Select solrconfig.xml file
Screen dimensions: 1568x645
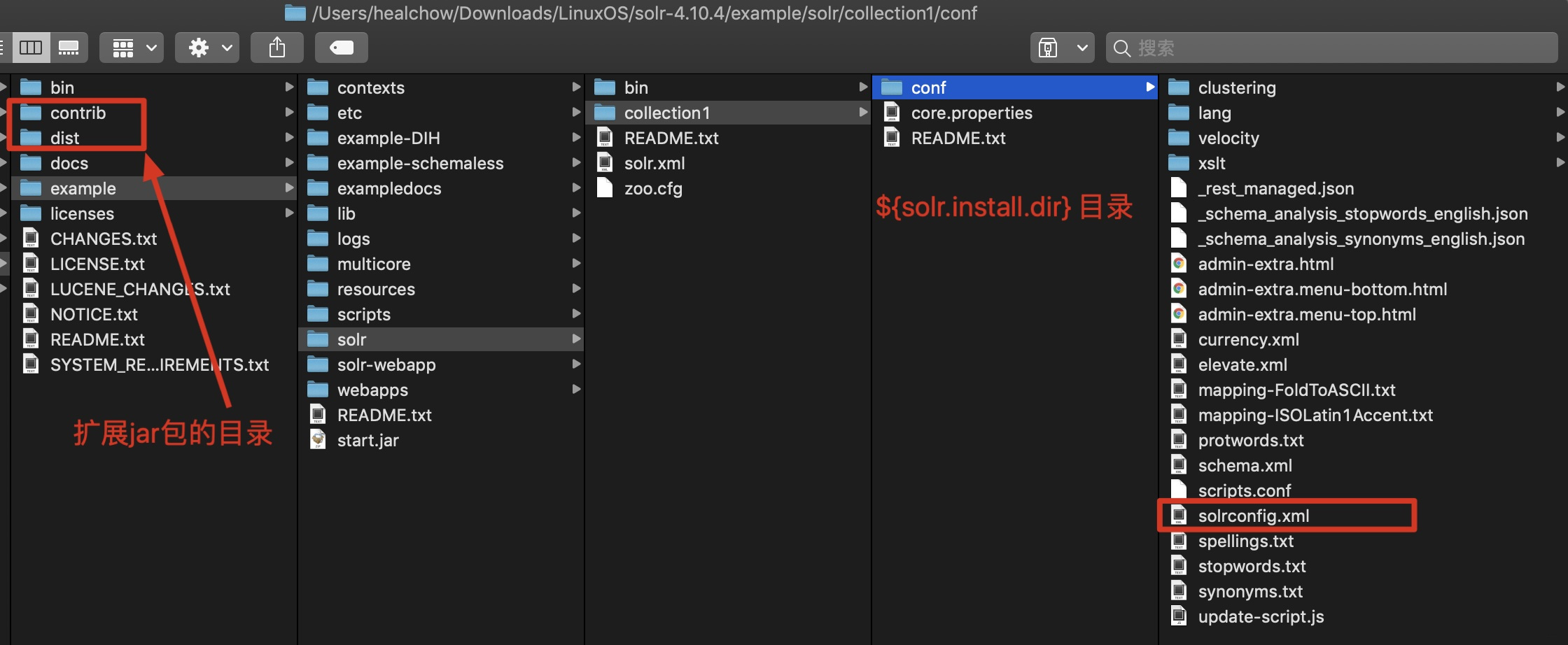point(1364,516)
